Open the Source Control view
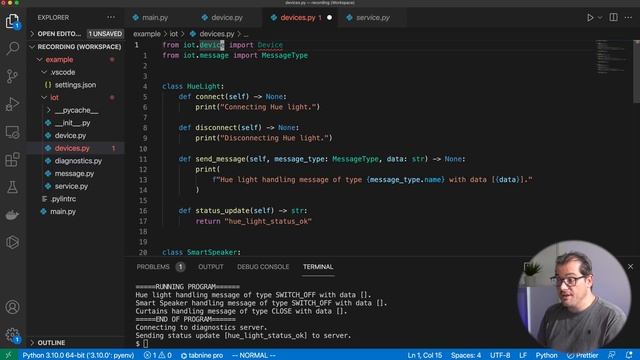This screenshot has height=360, width=640. coord(12,76)
